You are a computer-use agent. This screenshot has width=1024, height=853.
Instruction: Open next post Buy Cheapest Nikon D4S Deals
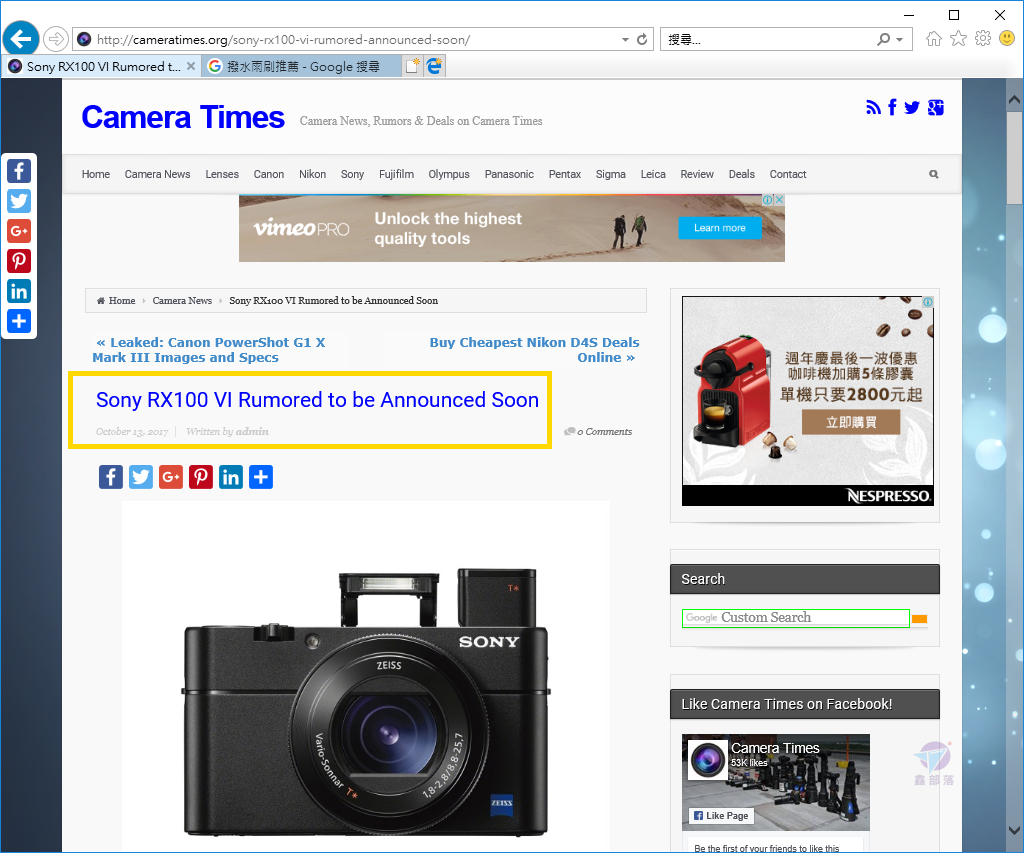534,350
